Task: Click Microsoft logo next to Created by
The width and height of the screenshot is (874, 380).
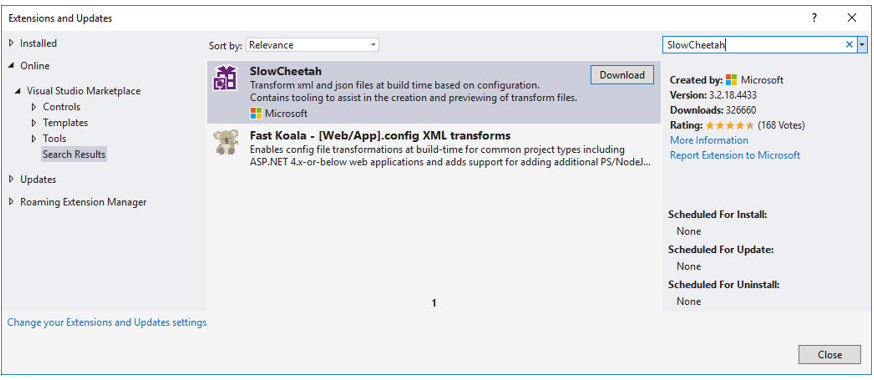Action: [x=731, y=80]
